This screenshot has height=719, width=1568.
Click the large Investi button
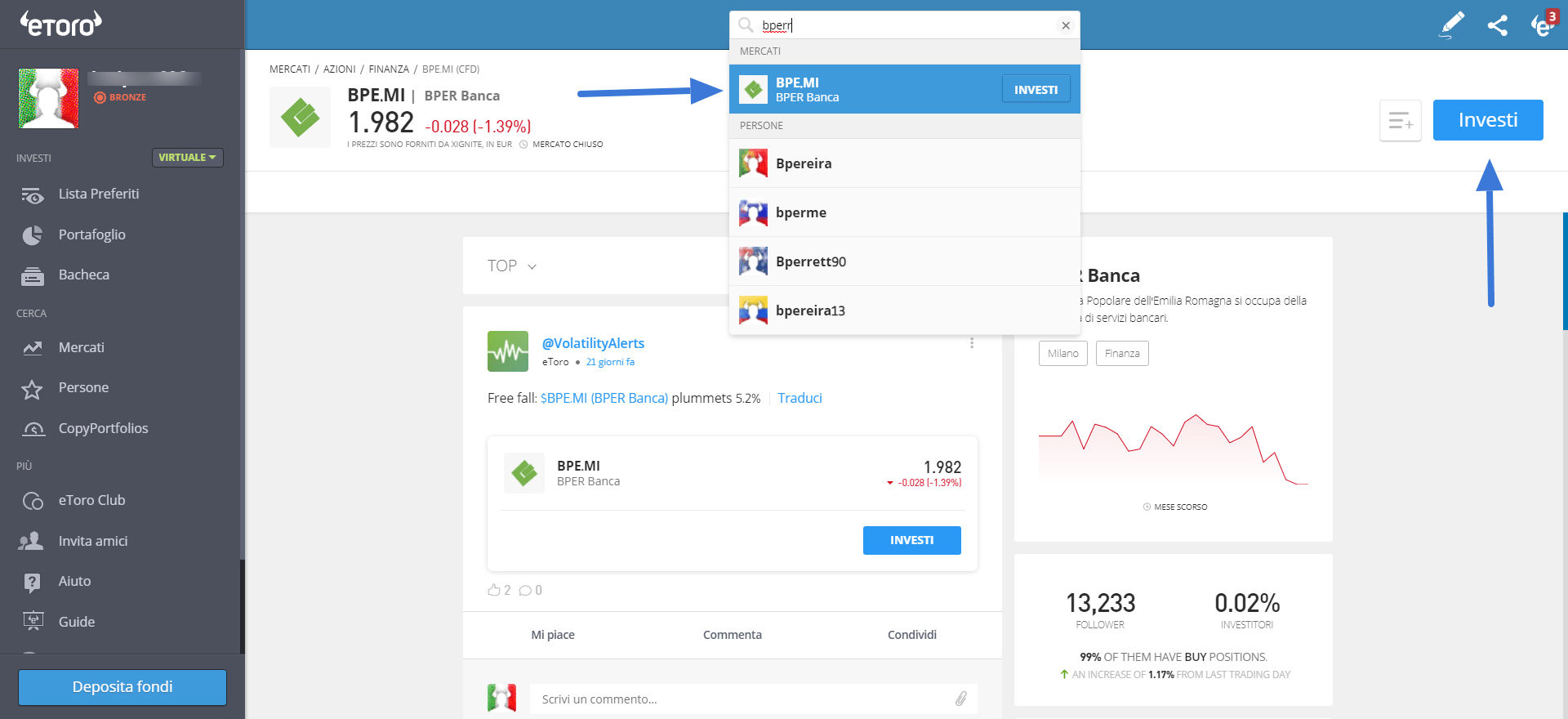(x=1488, y=120)
